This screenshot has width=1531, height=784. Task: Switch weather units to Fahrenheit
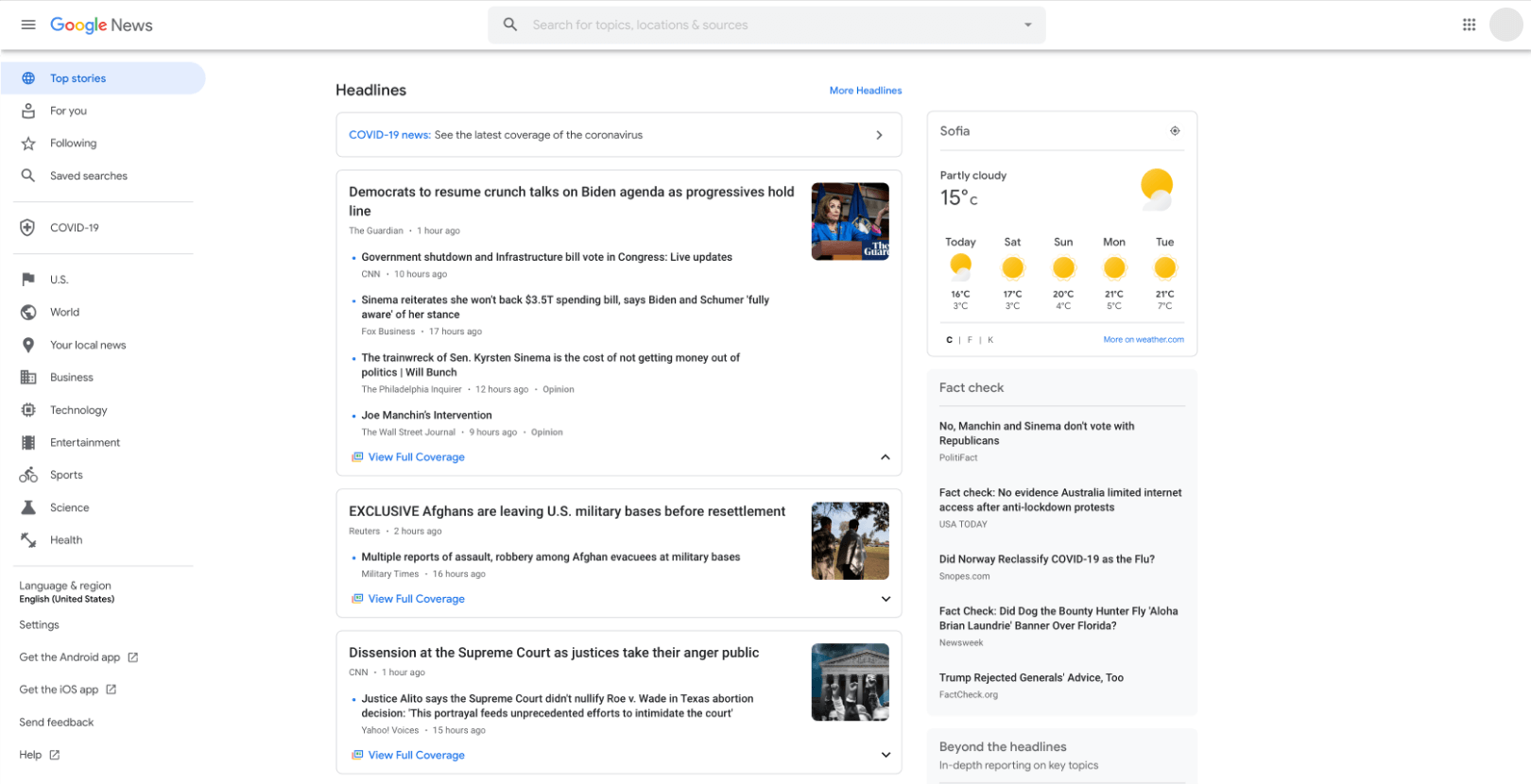(970, 340)
